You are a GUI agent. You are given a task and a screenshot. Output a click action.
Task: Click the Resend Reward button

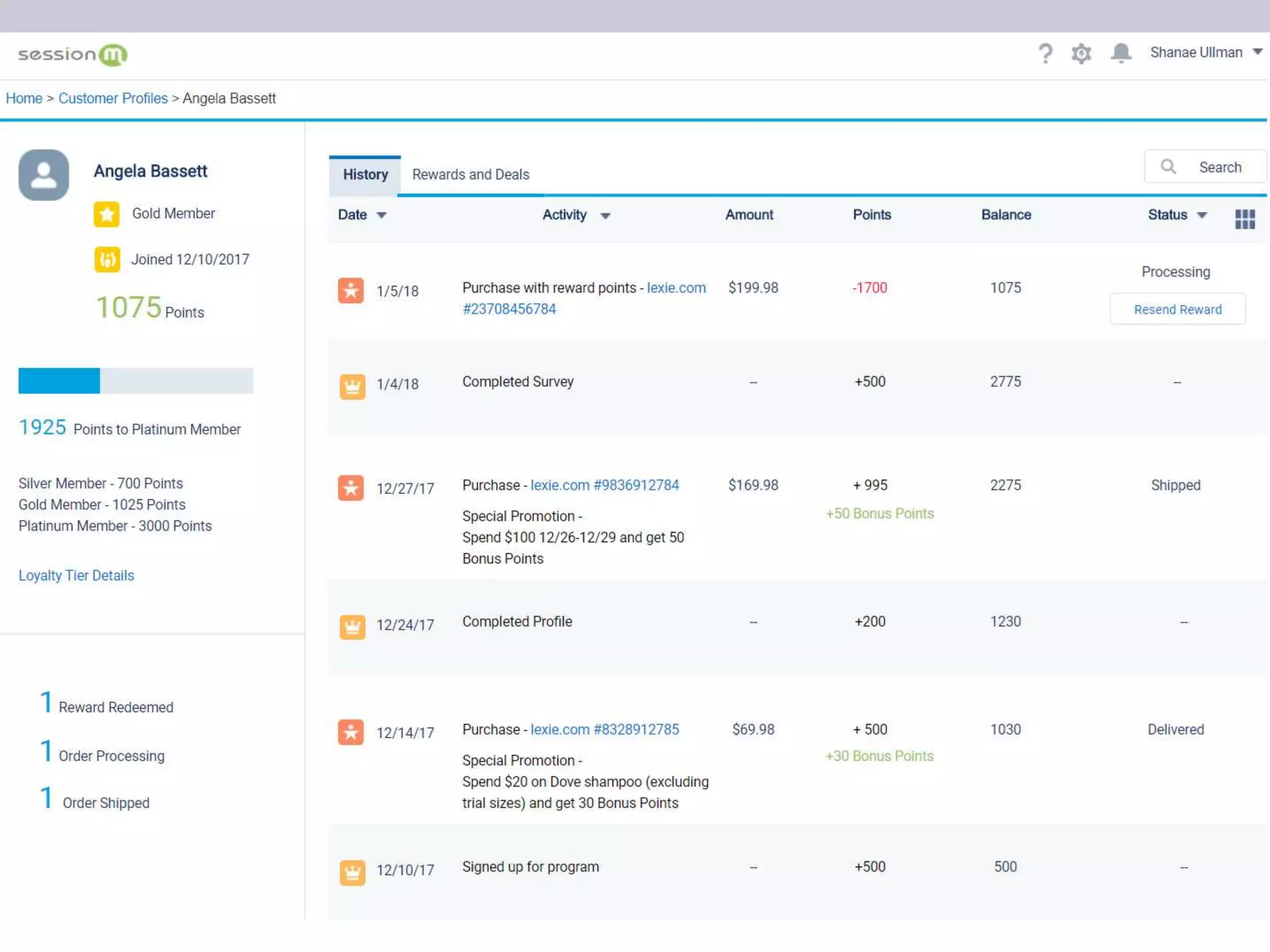click(1177, 309)
